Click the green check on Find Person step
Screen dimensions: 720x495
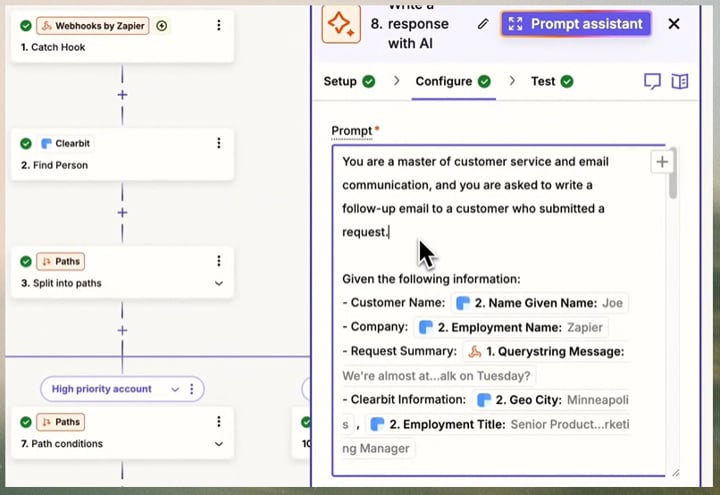point(26,143)
